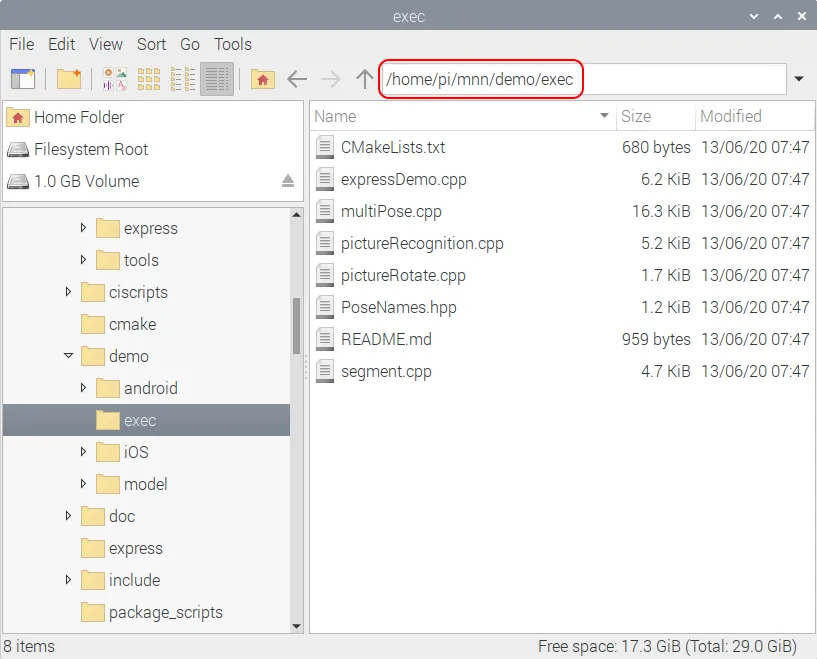Screen dimensions: 817x659
Task: Click the tree scrollbar up arrow
Action: point(296,215)
